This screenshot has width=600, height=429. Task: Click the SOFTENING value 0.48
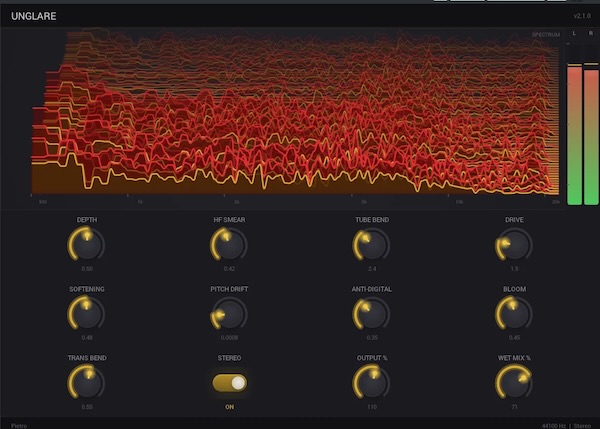pos(87,338)
